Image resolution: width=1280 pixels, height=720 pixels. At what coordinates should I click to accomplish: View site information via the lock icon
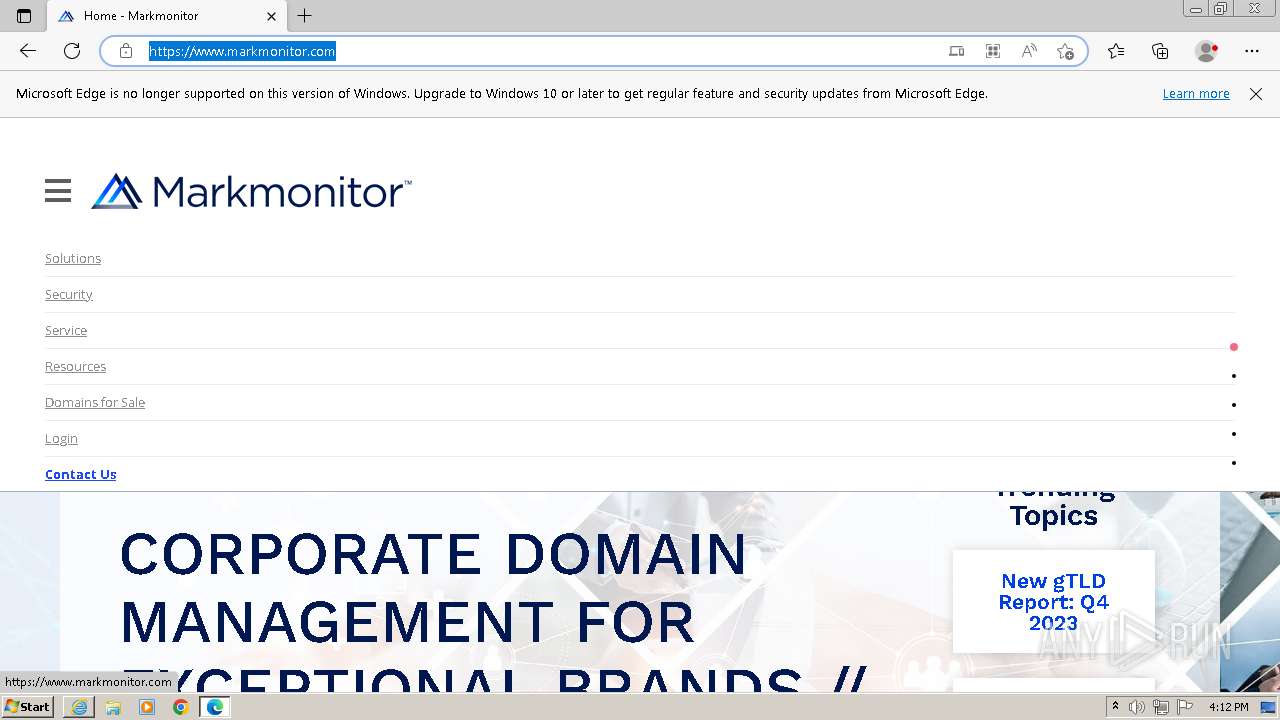pyautogui.click(x=126, y=51)
